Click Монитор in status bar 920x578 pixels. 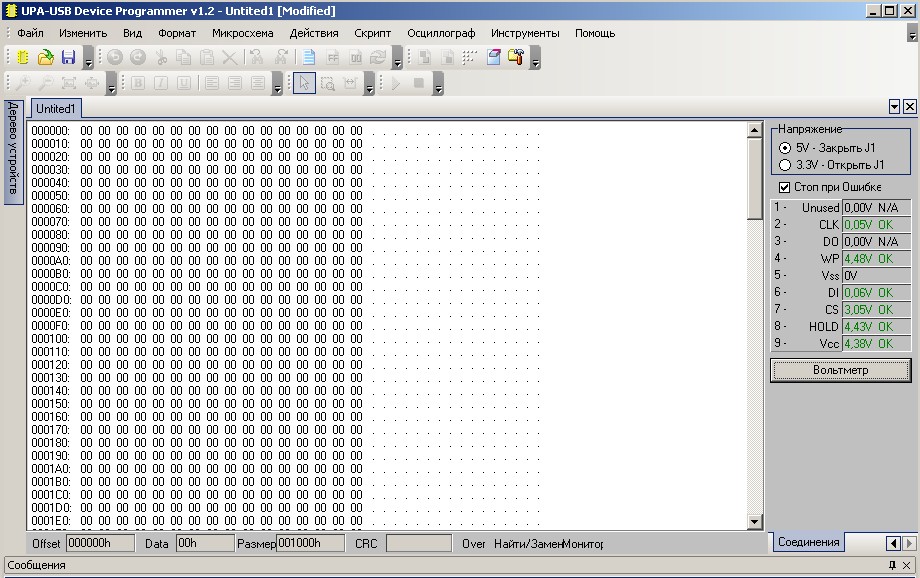click(x=583, y=544)
